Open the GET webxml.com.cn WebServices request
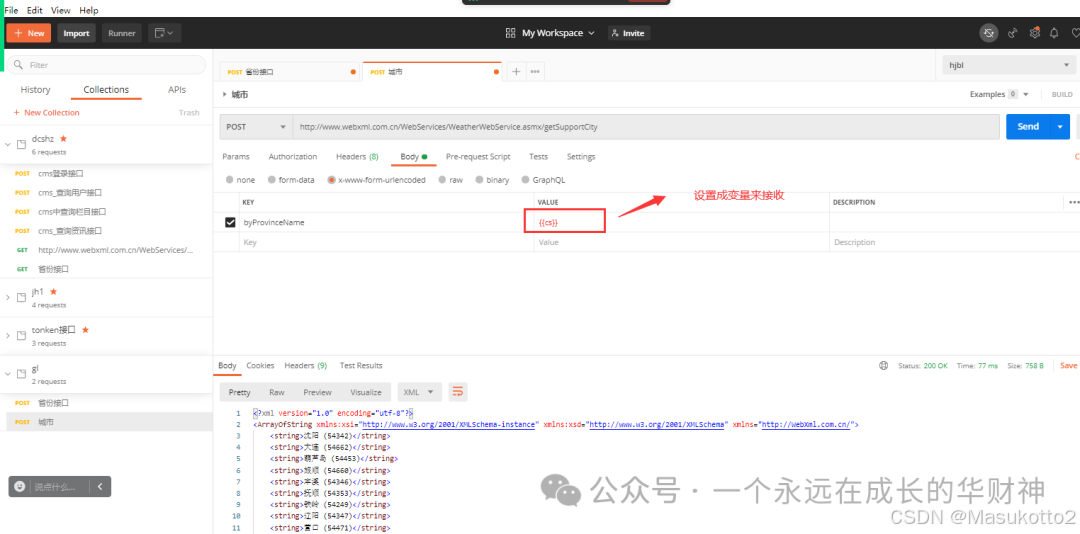This screenshot has width=1080, height=534. pos(115,250)
